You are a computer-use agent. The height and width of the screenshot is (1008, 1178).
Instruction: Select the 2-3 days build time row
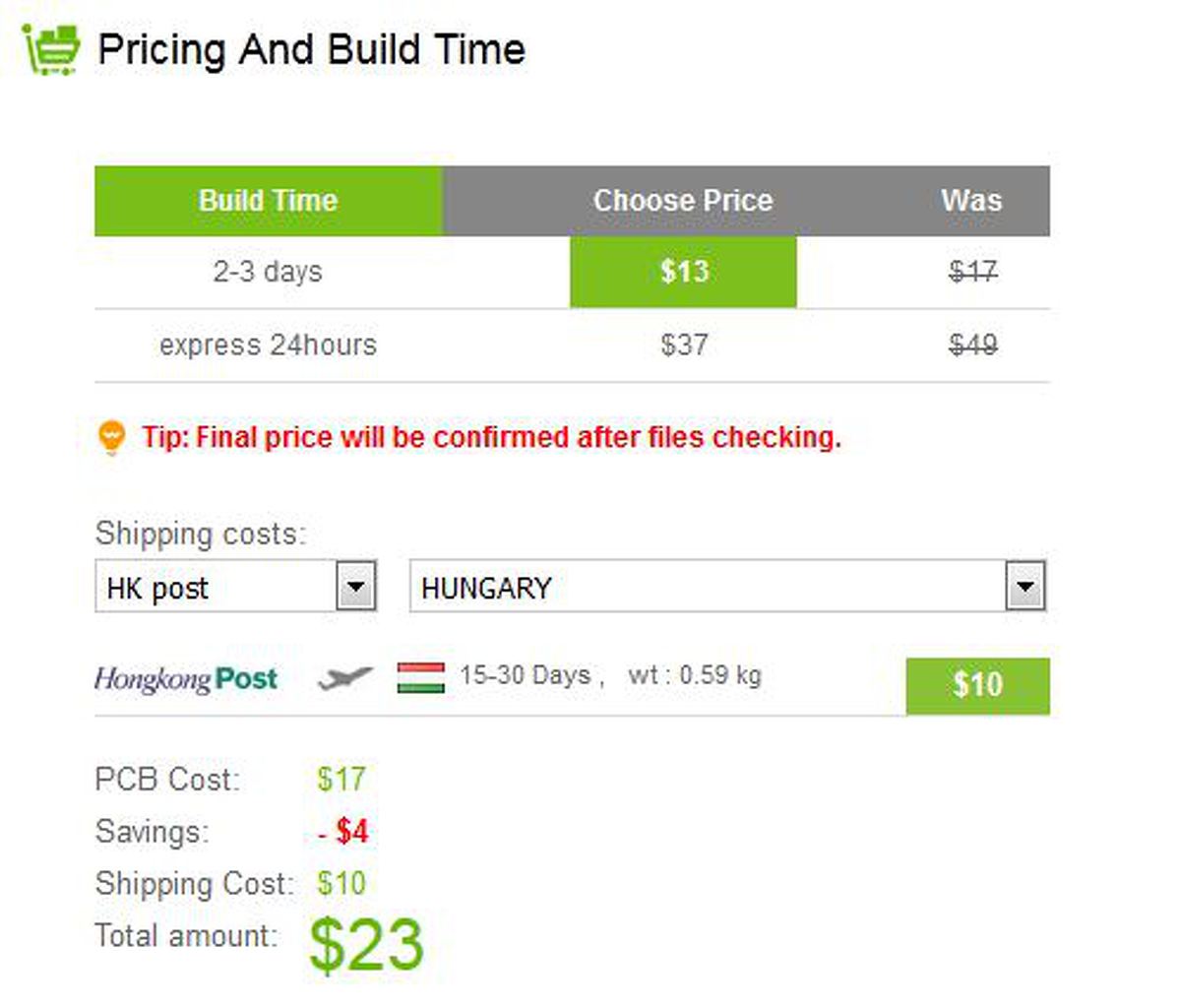[x=268, y=272]
